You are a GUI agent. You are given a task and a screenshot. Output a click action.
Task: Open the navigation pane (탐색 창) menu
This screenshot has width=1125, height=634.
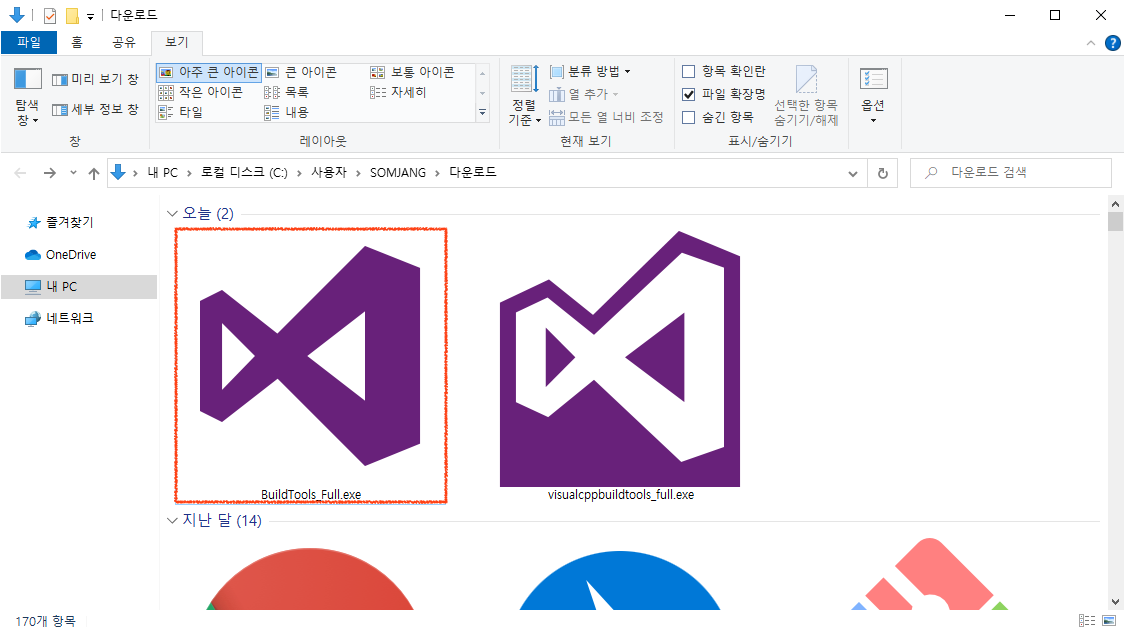pyautogui.click(x=27, y=98)
